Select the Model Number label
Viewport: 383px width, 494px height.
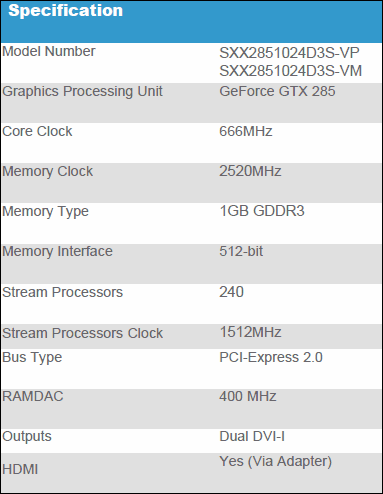(x=49, y=51)
